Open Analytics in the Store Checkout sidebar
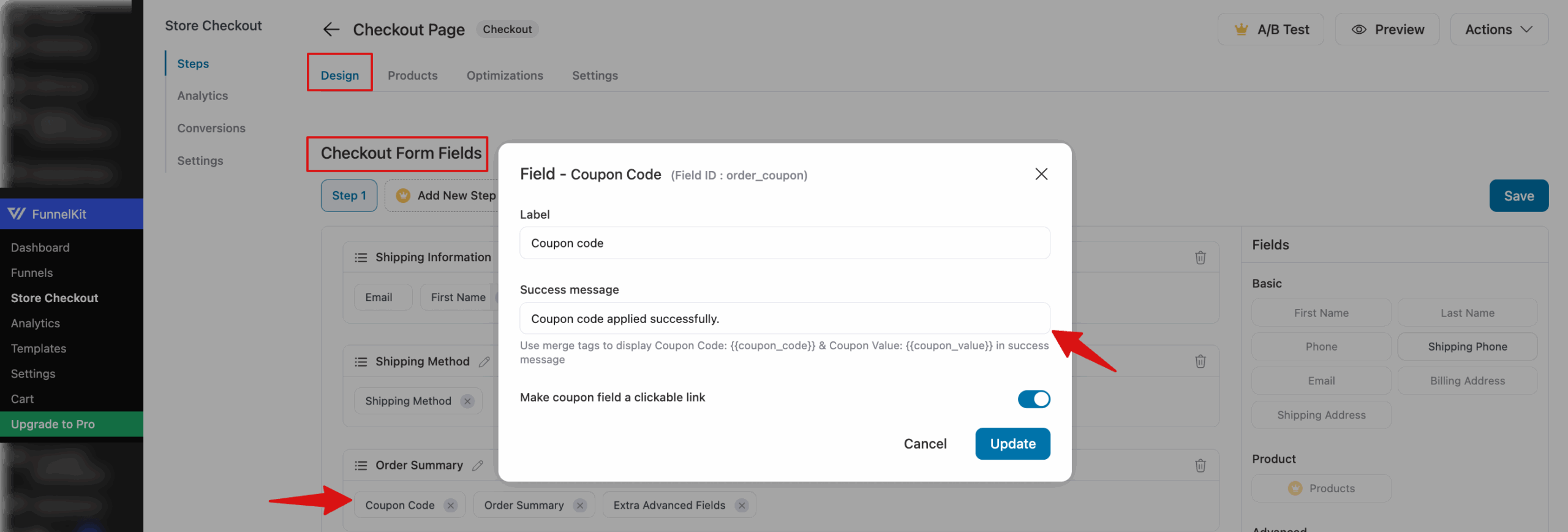 [x=202, y=95]
